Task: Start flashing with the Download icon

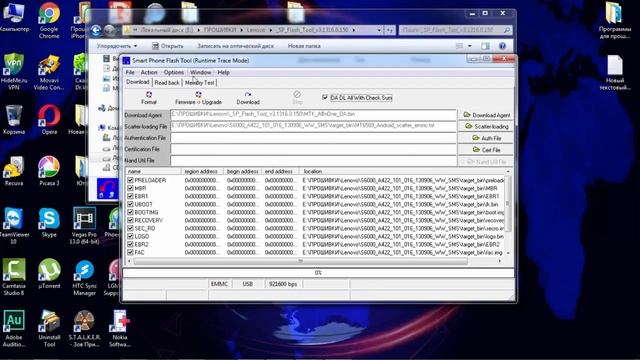Action: tap(248, 98)
